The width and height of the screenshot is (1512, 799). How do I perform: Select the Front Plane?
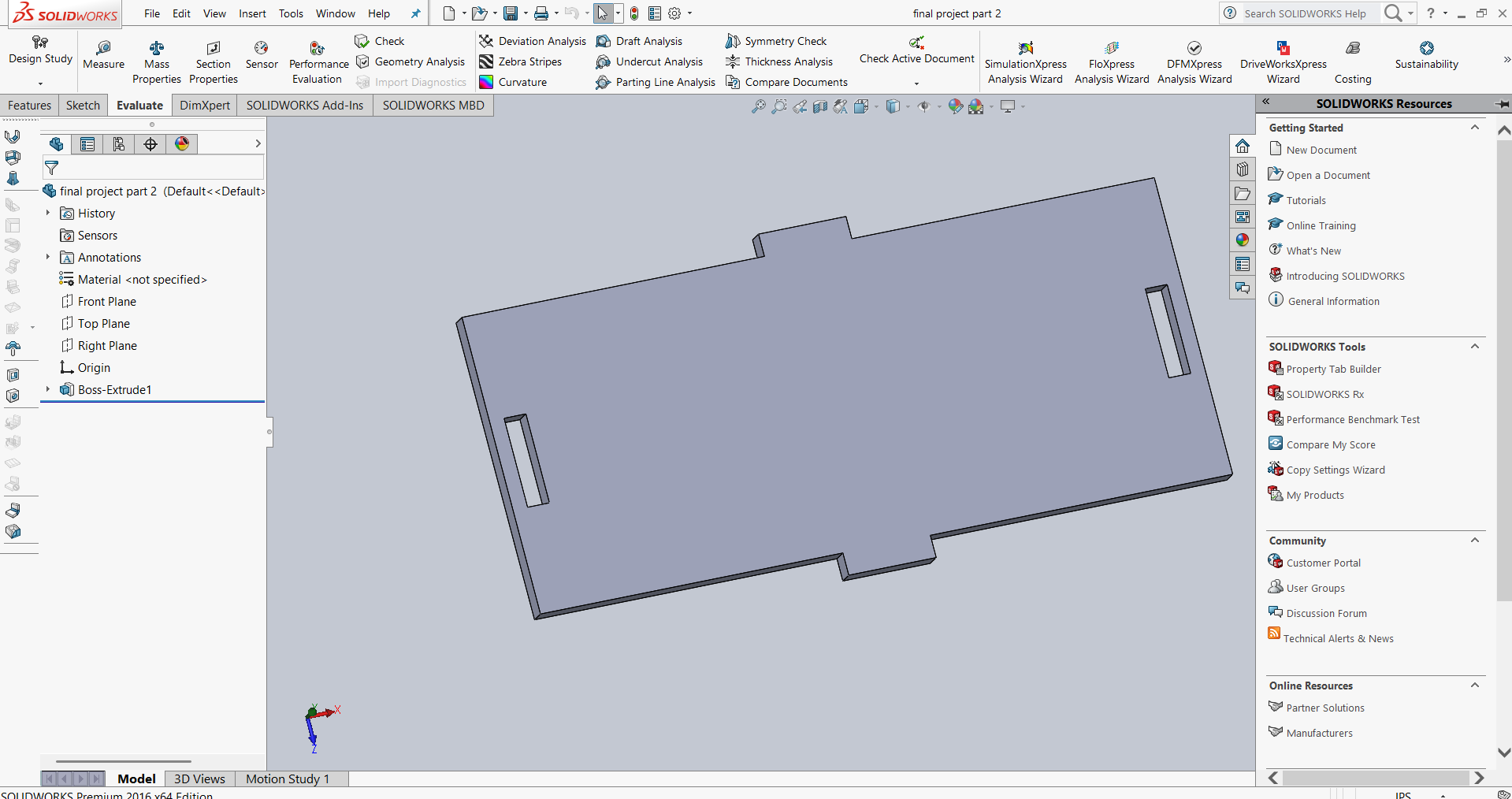[x=98, y=301]
